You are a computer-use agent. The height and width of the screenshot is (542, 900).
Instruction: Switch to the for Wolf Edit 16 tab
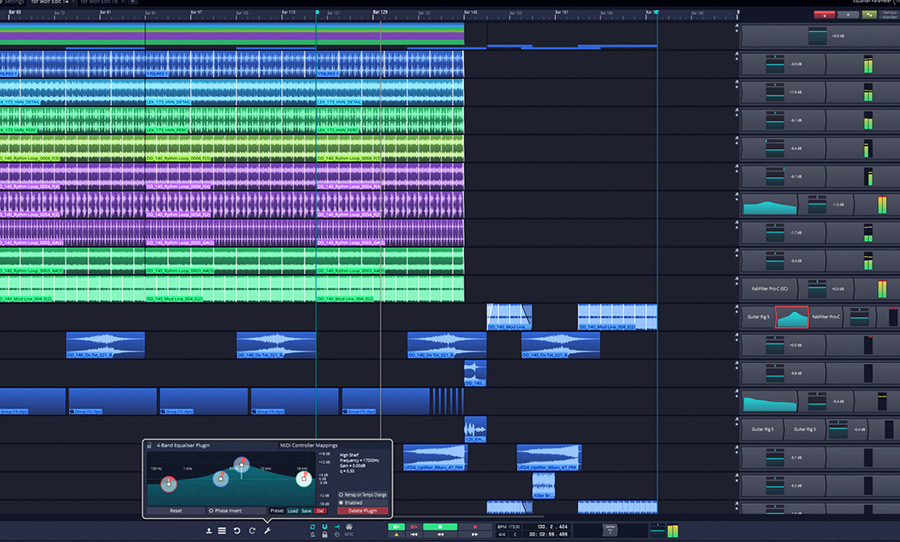99,2
